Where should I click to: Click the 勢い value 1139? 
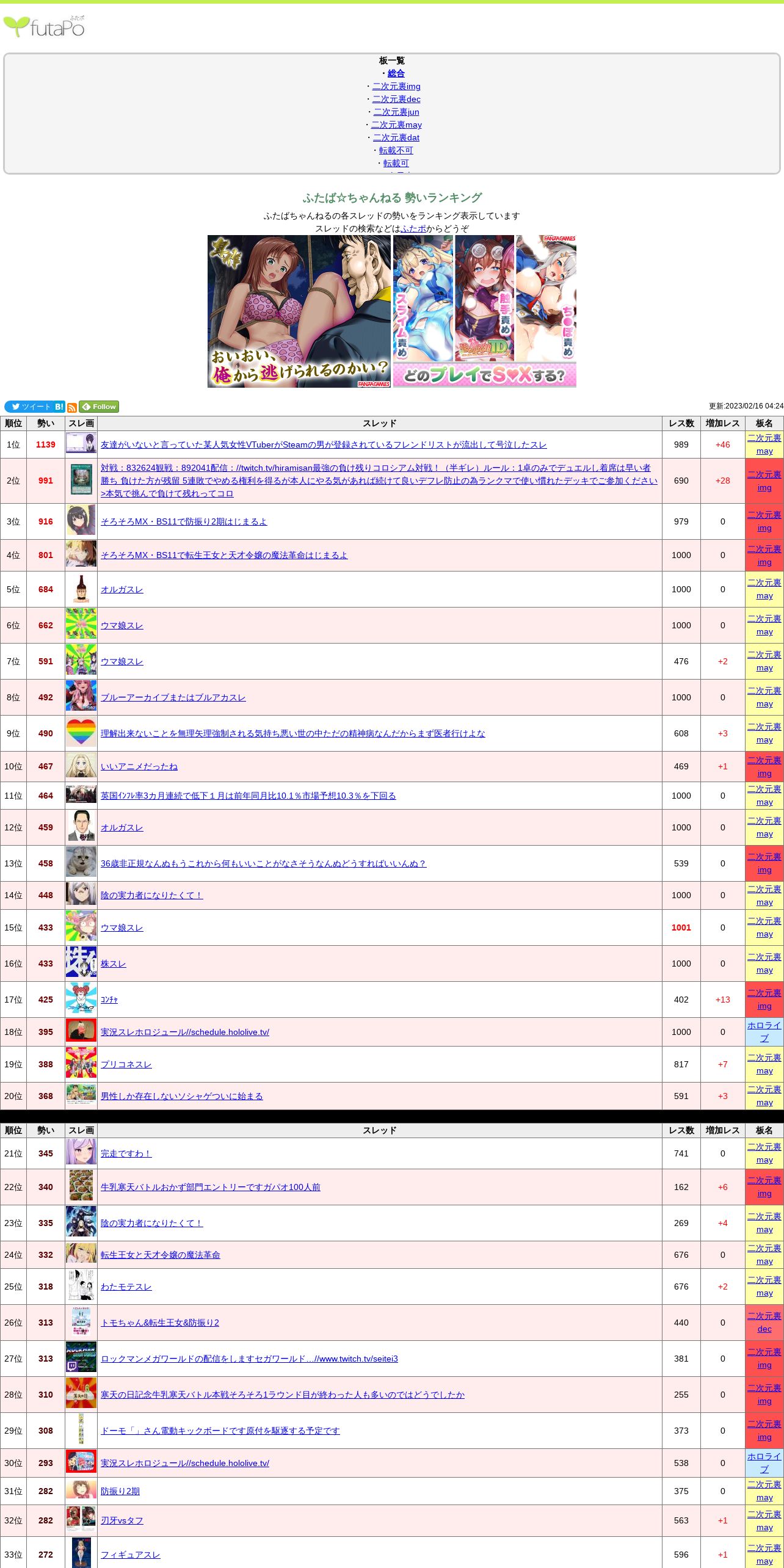[46, 445]
